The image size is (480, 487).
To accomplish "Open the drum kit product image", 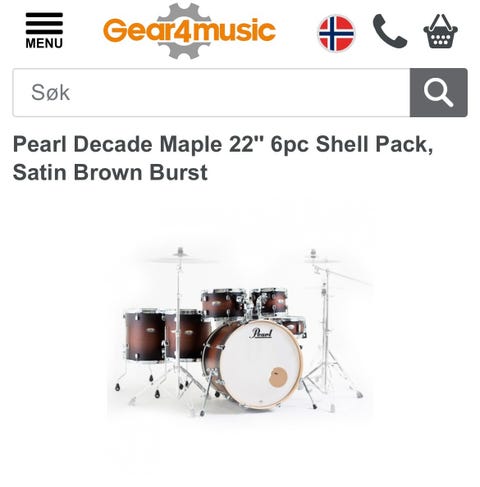I will coord(240,332).
